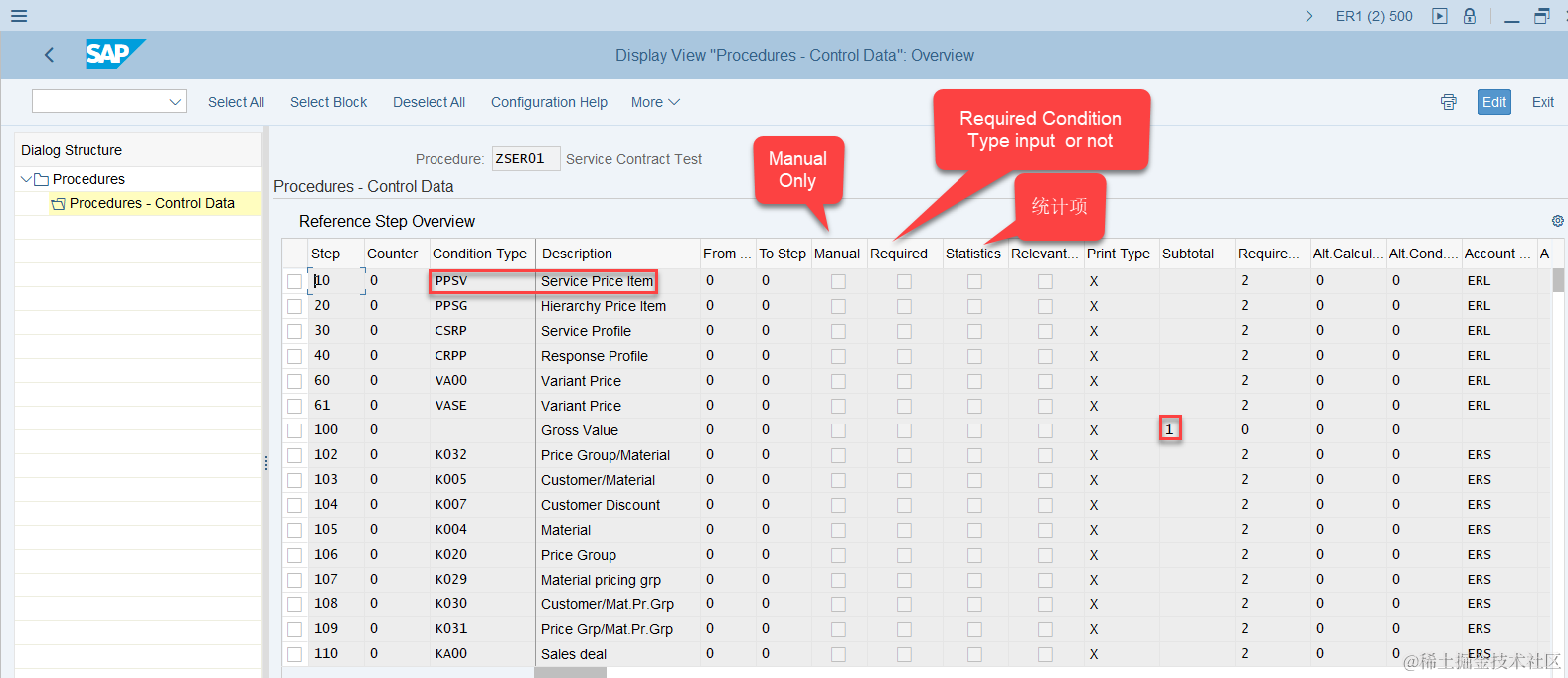Viewport: 1568px width, 678px height.
Task: Click condition type KA00 cell
Action: point(482,653)
